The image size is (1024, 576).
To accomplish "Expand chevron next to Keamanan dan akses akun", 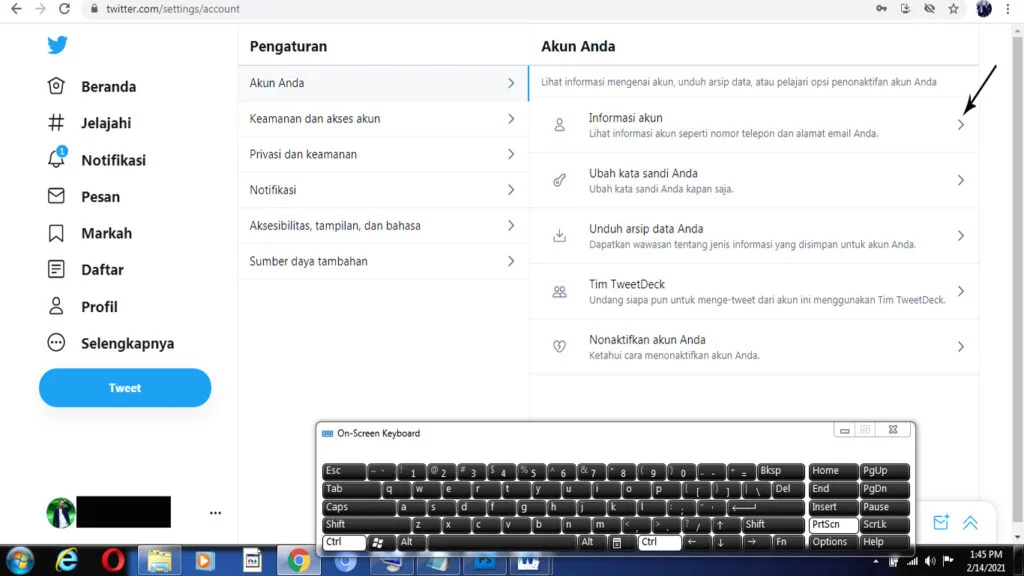I will point(511,119).
